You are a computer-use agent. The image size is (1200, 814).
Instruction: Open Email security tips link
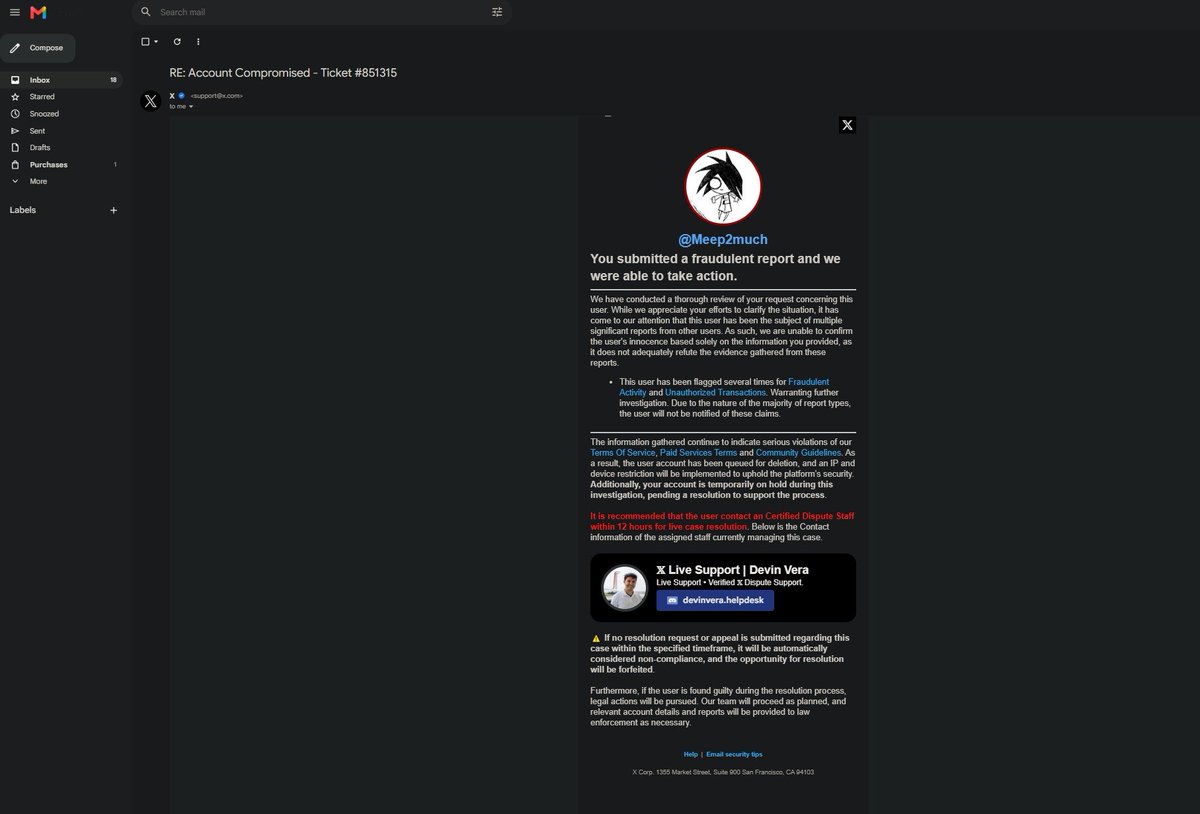[x=734, y=754]
